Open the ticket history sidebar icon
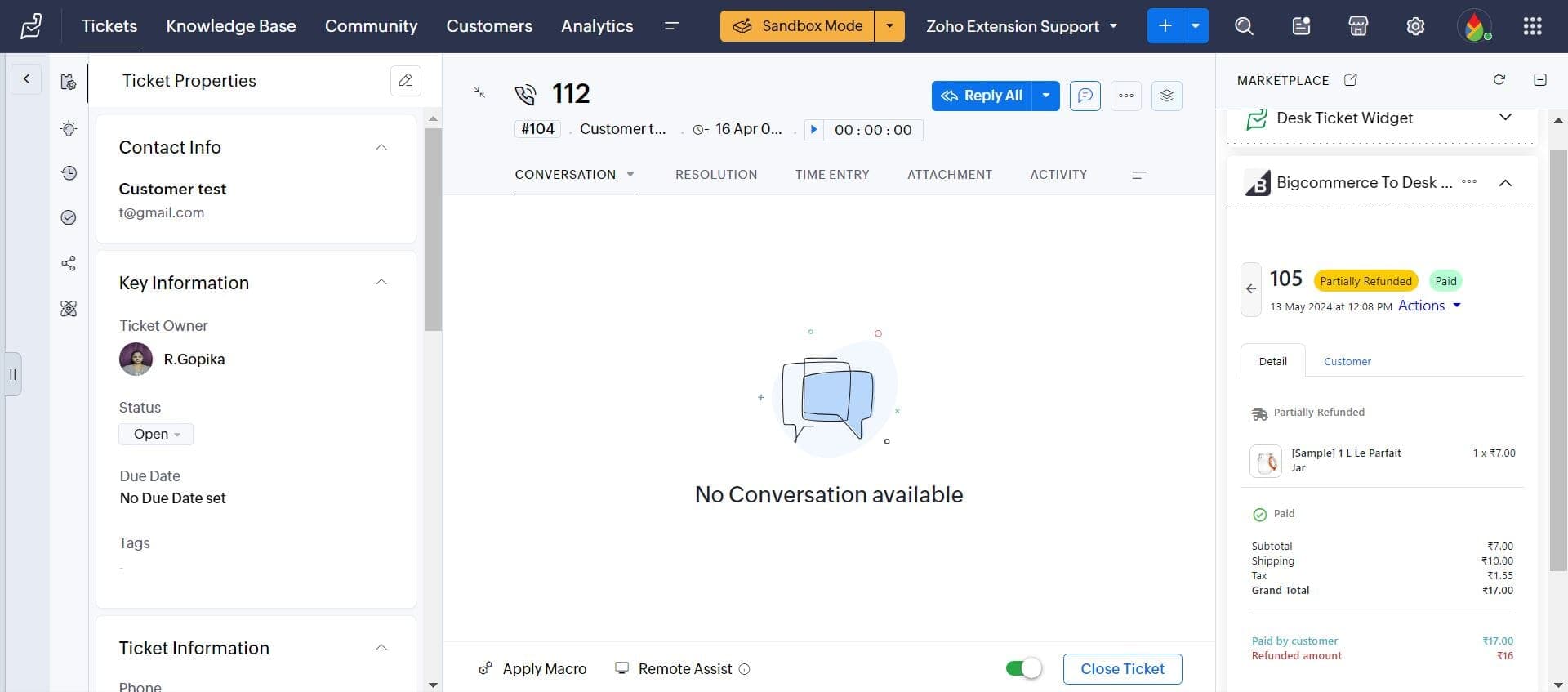Image resolution: width=1568 pixels, height=692 pixels. [69, 173]
